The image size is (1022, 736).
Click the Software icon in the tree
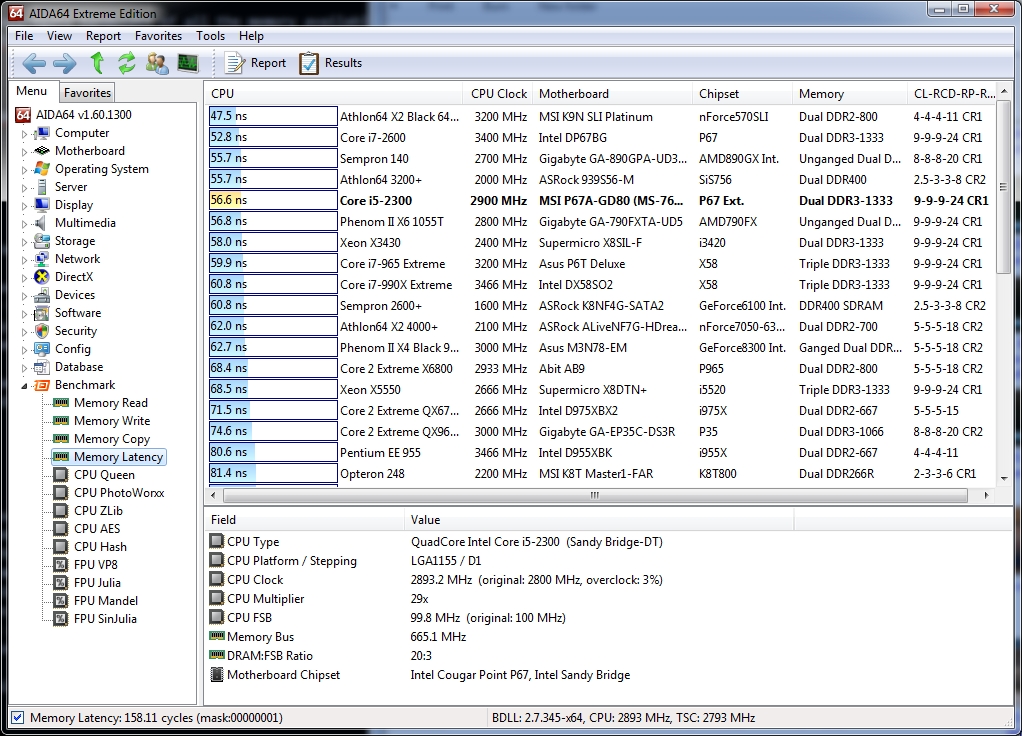[42, 313]
